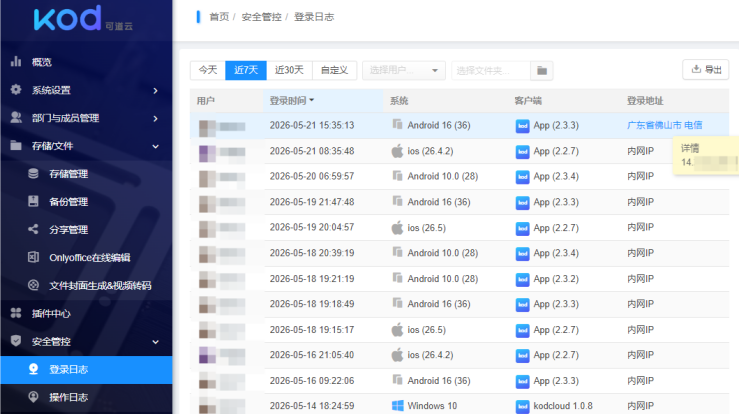Screen dimensions: 739x414
Task: Click ios (26.5) in the 19:15:17 row
Action: coord(427,330)
